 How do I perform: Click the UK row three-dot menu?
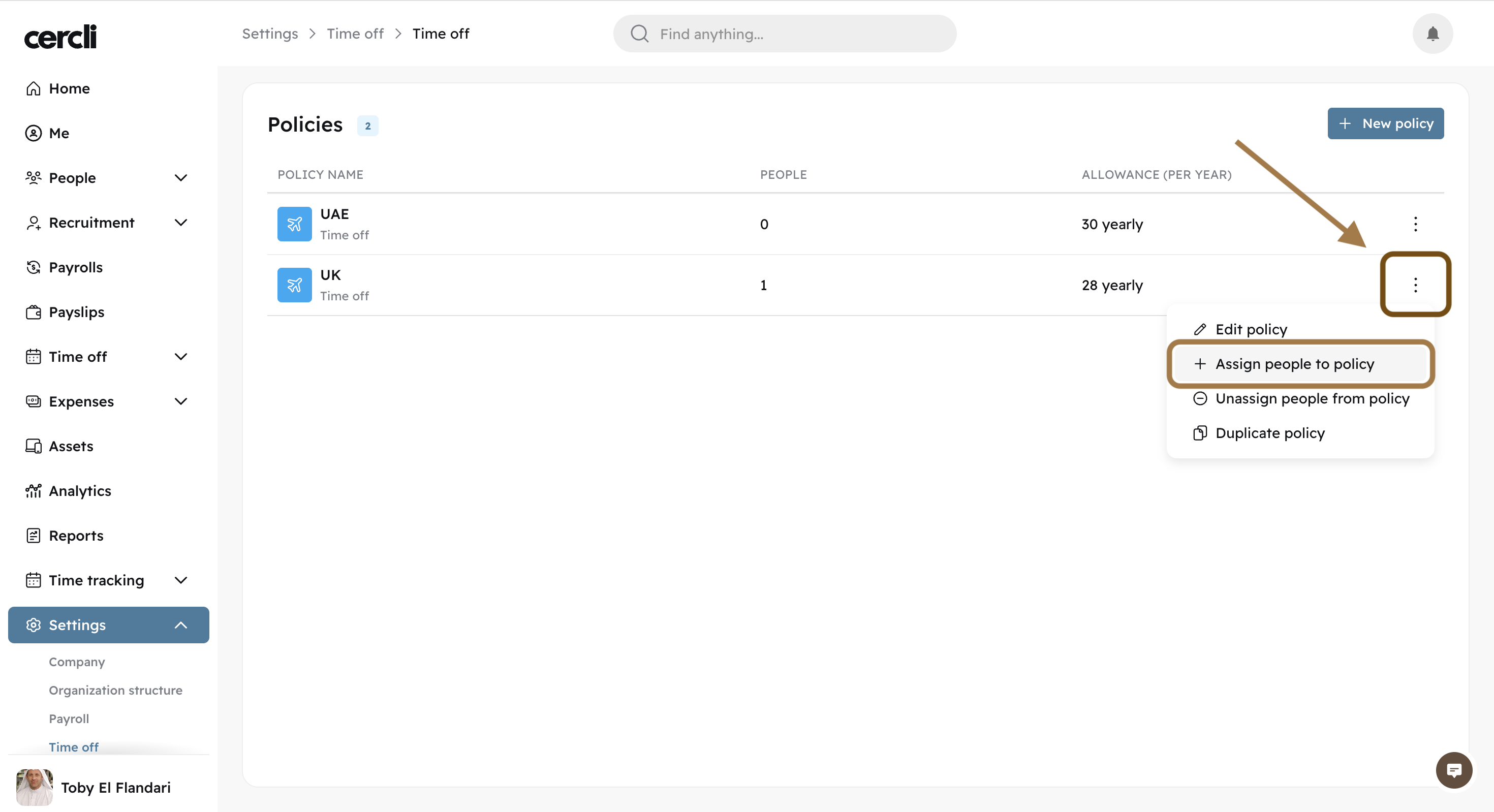pyautogui.click(x=1415, y=285)
